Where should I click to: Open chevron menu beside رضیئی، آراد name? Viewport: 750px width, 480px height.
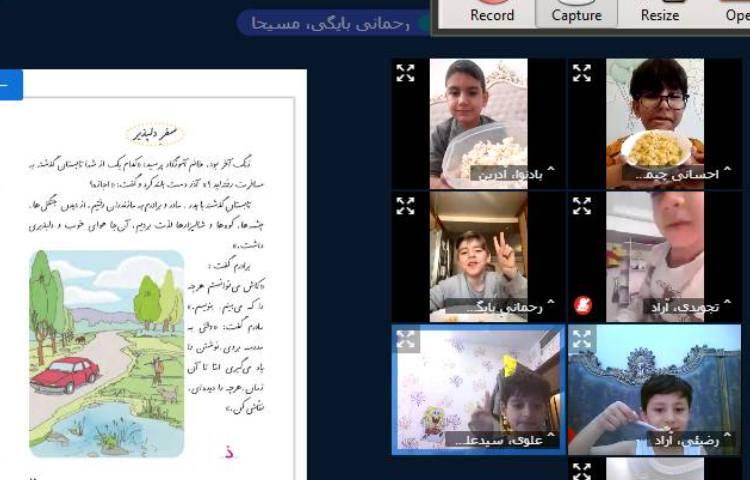click(726, 438)
